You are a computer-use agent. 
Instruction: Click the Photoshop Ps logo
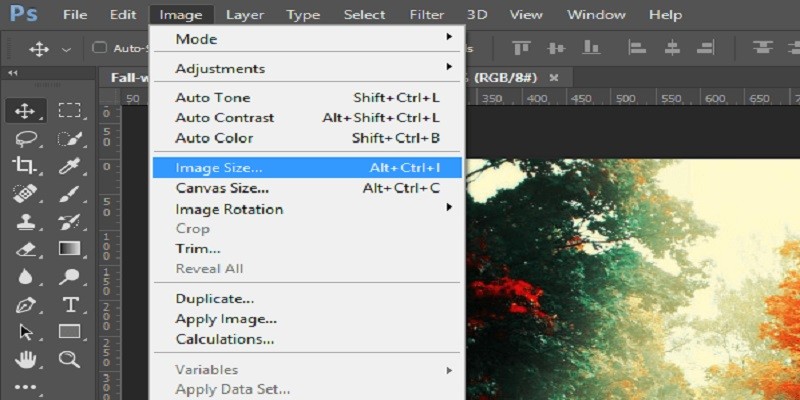[23, 13]
